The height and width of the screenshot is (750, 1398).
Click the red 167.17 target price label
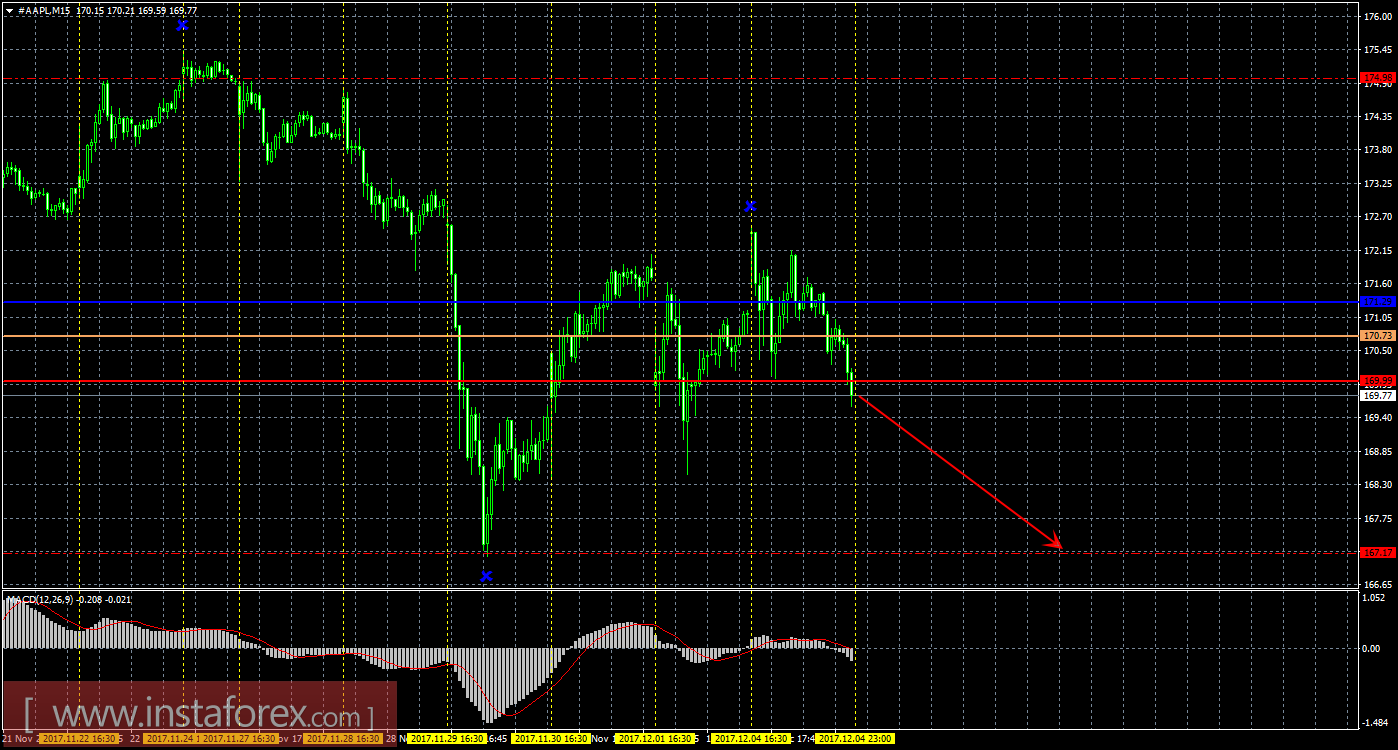[1378, 552]
